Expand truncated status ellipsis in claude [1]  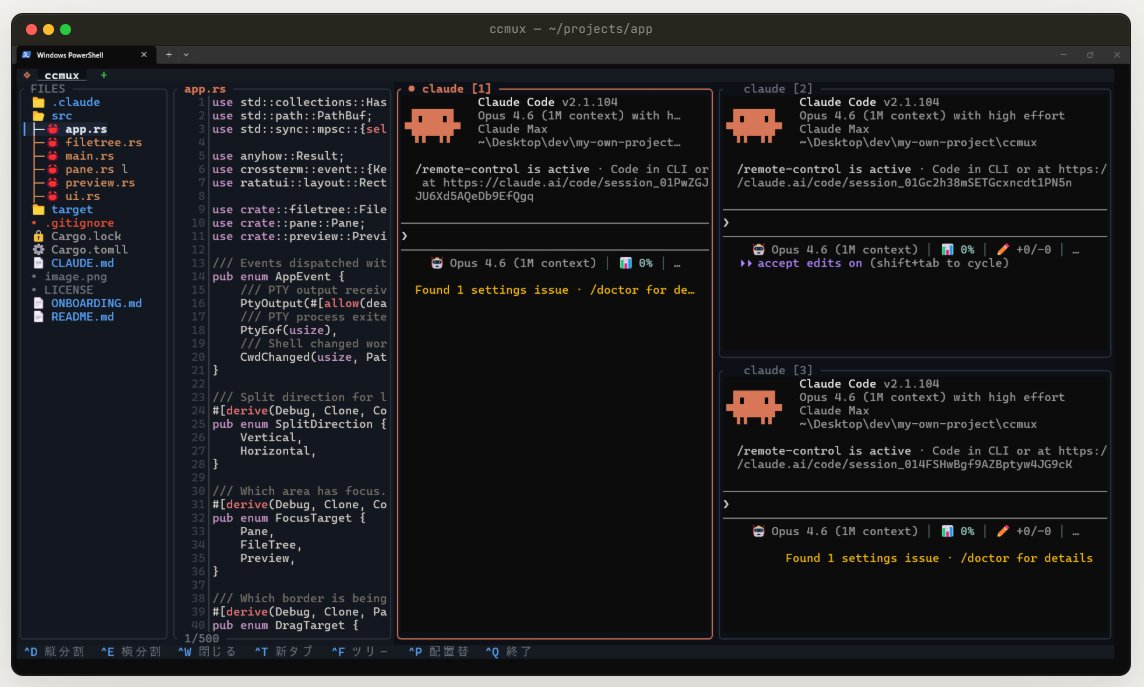pyautogui.click(x=677, y=263)
